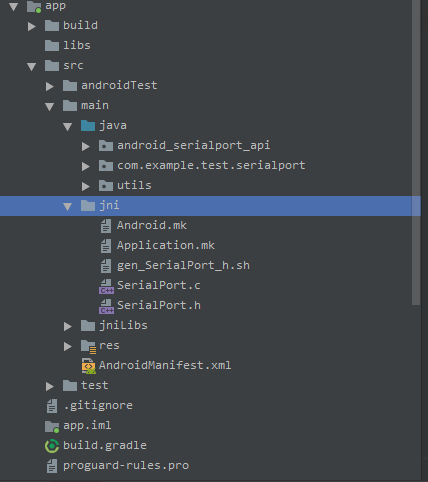Expand the androidTest folder arrow
The image size is (428, 482).
(x=50, y=86)
